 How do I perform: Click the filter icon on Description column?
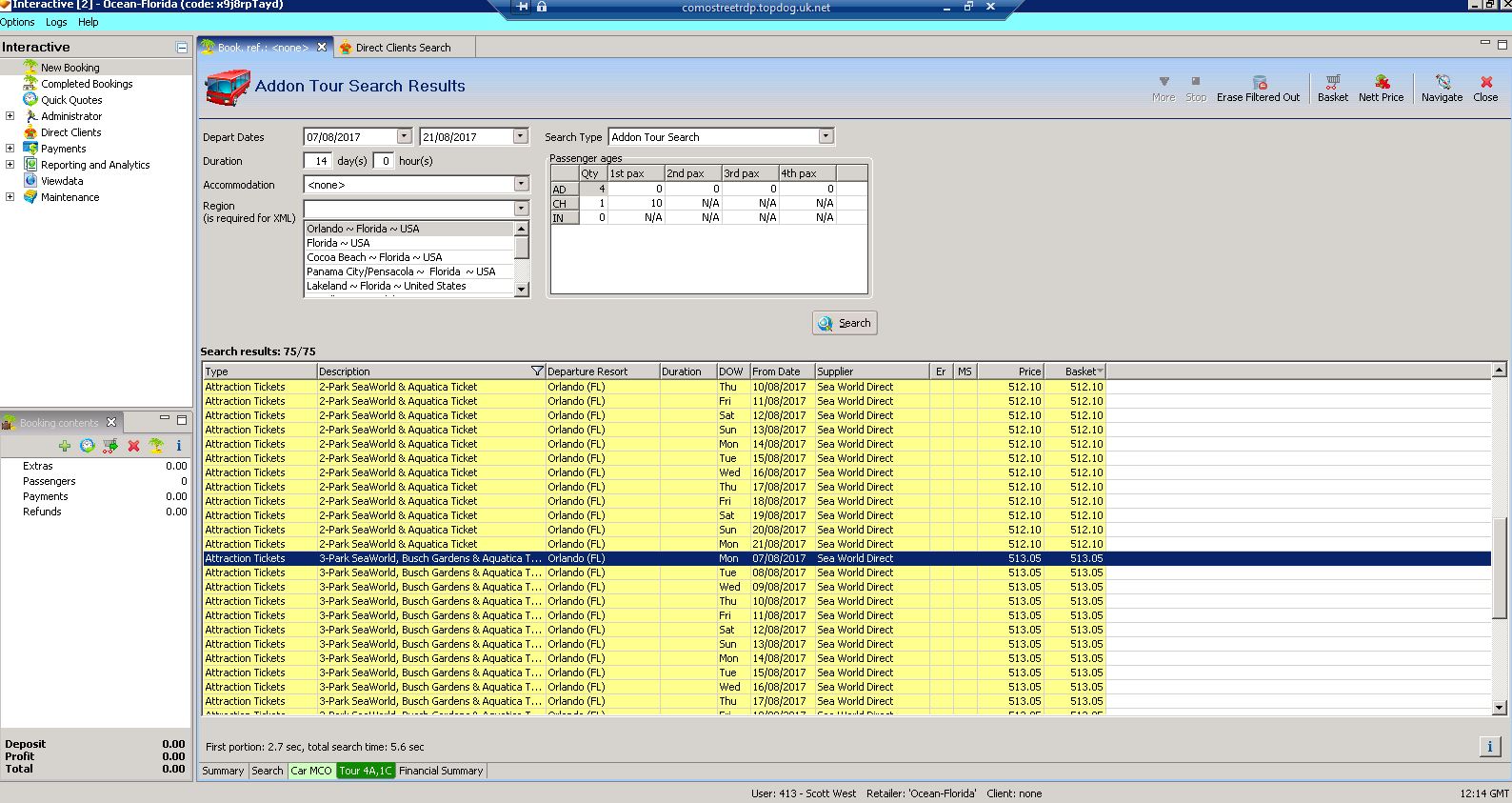537,371
